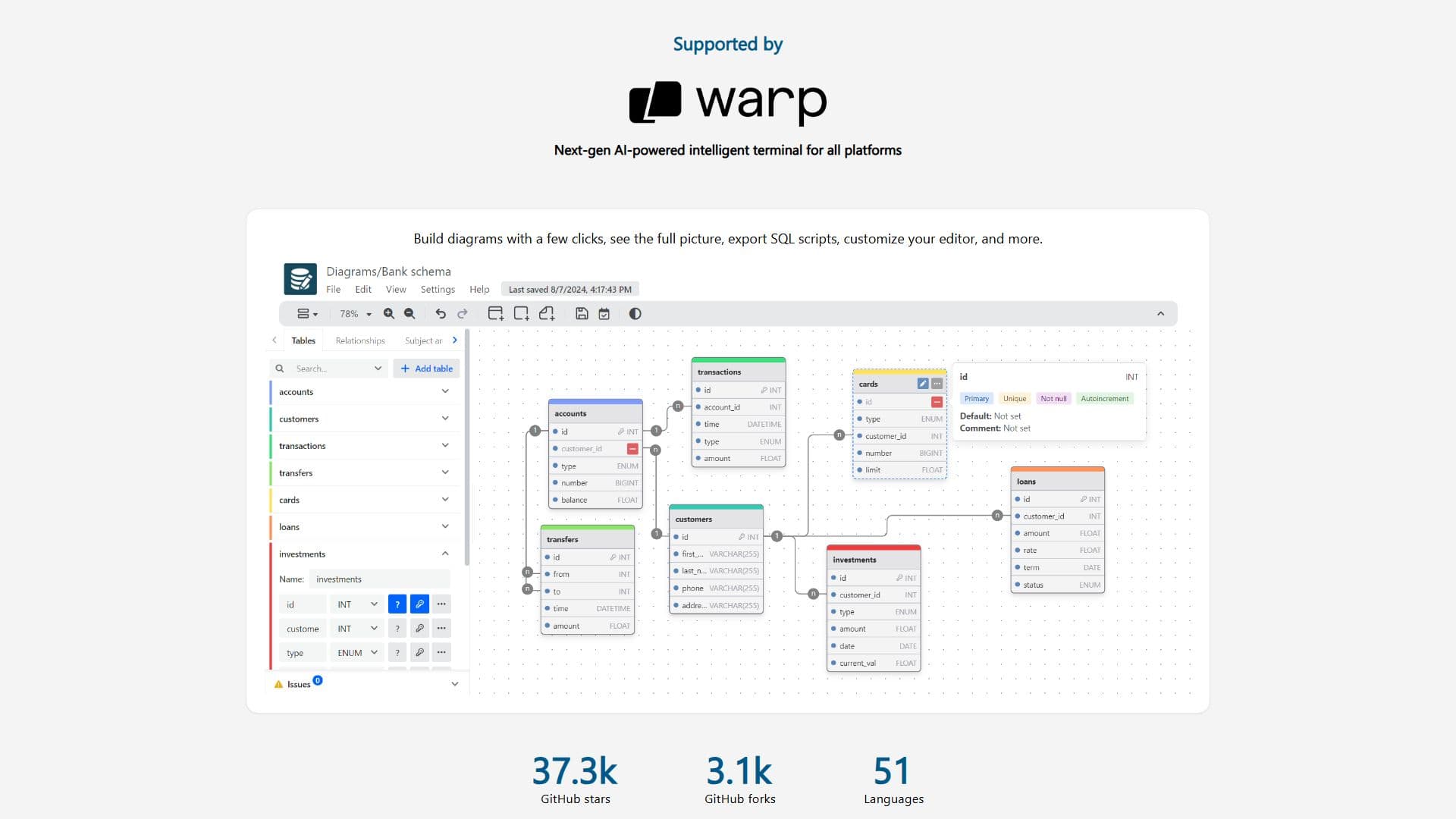Click the red minus on accounts customer_id
1456x819 pixels.
pos(632,449)
